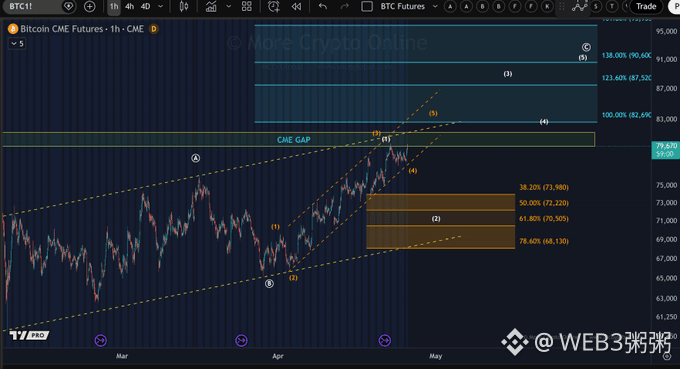Switch to the 4D interval
The height and width of the screenshot is (369, 680).
pos(146,7)
